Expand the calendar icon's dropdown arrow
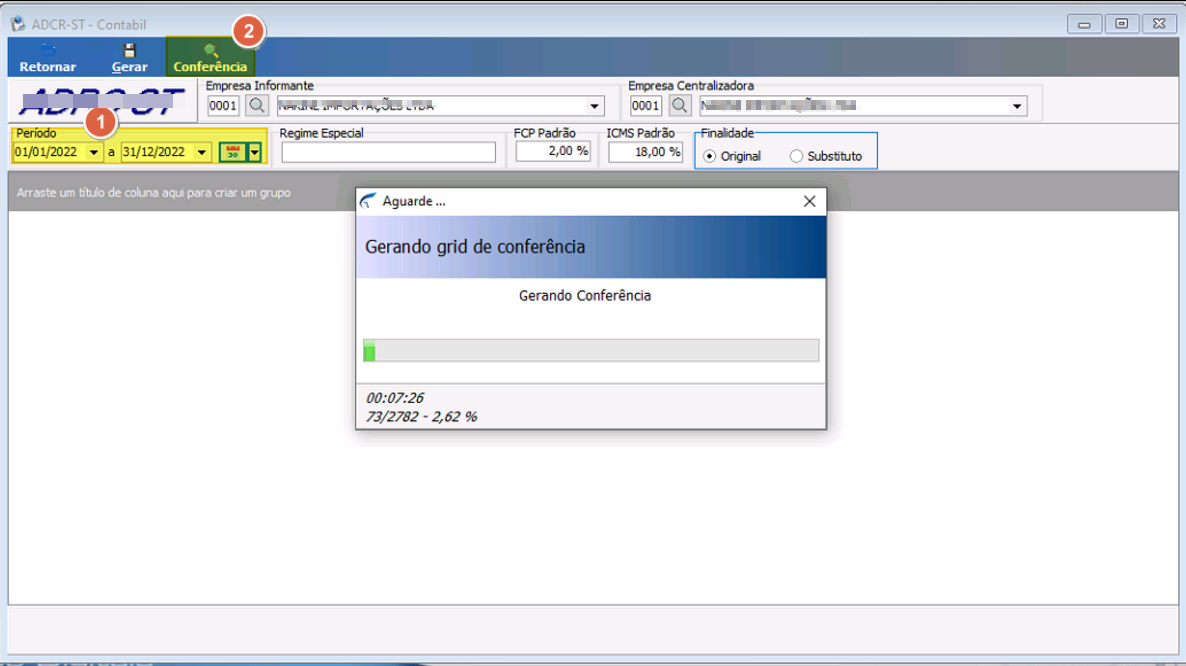Image resolution: width=1186 pixels, height=666 pixels. [255, 152]
